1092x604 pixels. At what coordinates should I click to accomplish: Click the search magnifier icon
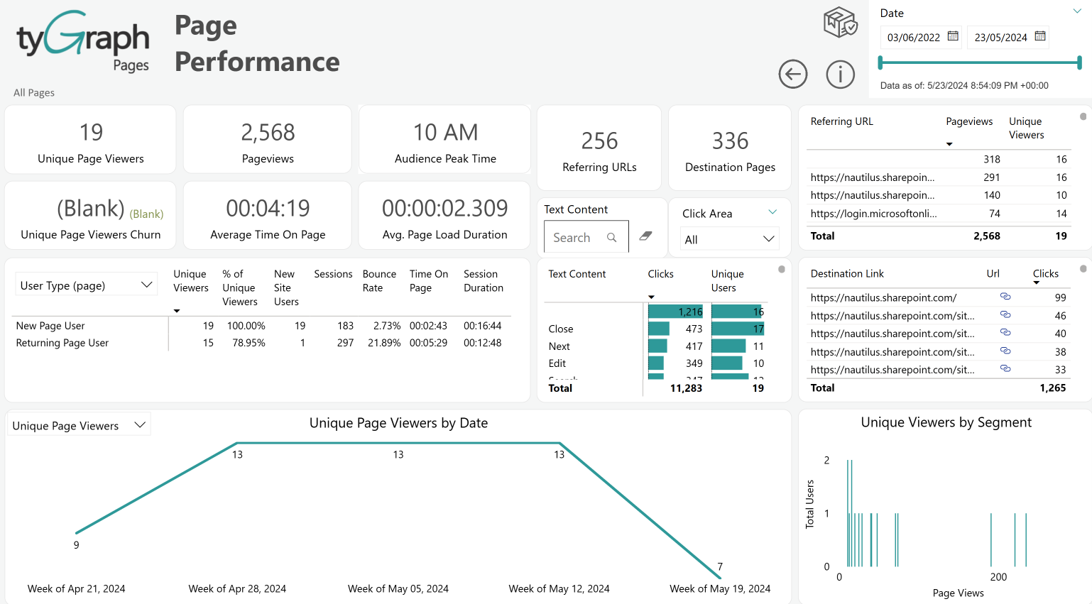611,238
